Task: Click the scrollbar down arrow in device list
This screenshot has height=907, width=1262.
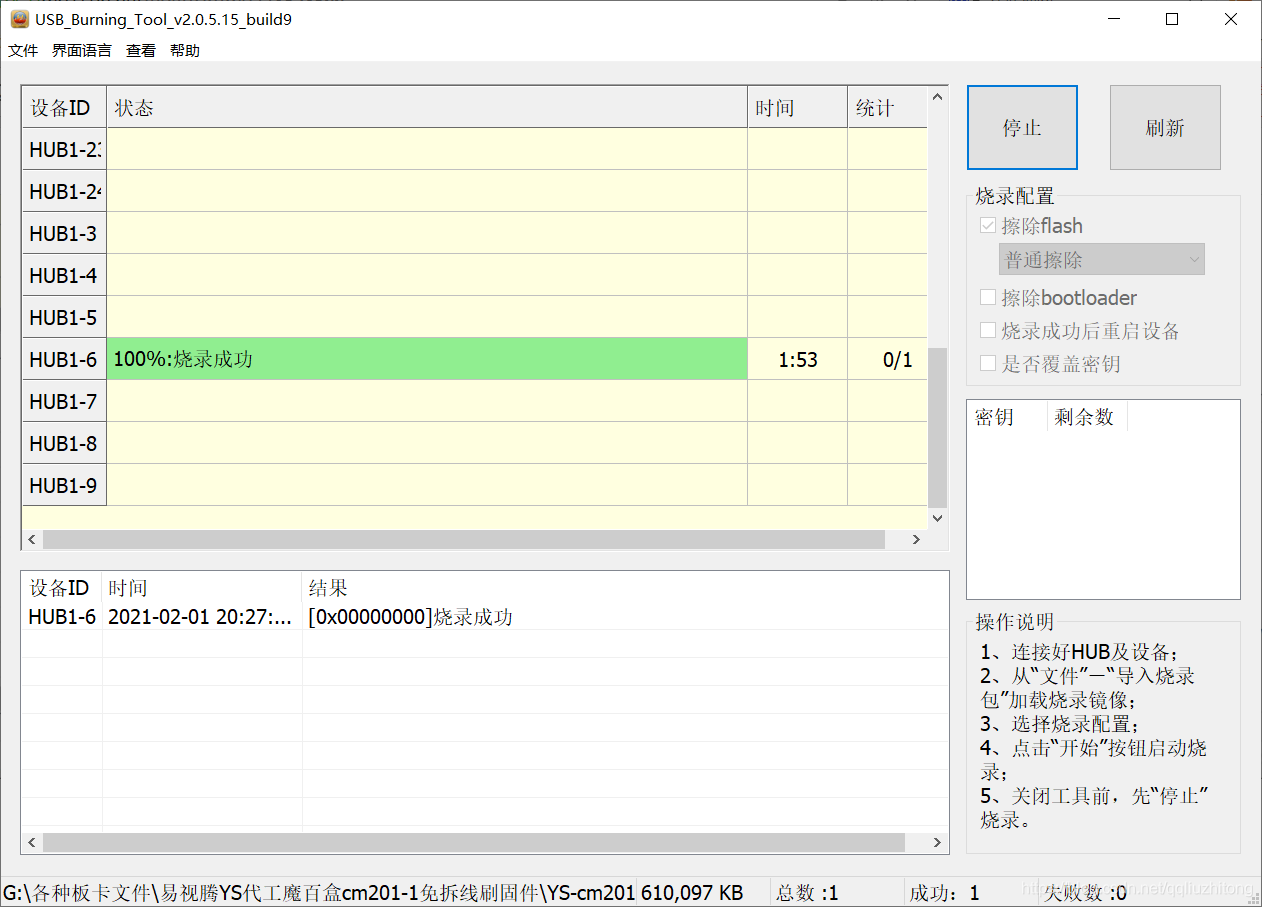Action: 937,518
